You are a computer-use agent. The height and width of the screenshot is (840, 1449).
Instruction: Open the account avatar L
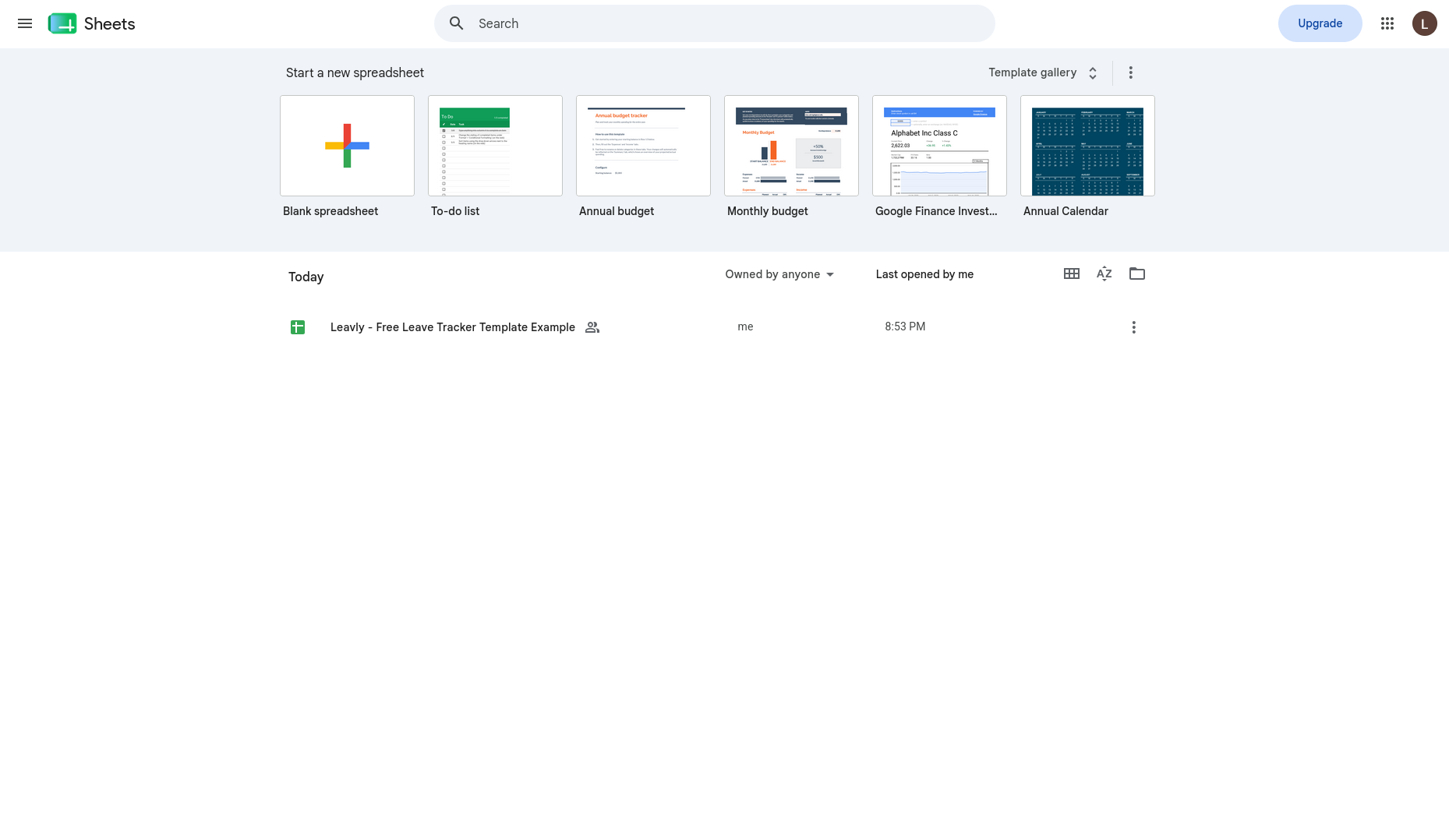pos(1424,23)
